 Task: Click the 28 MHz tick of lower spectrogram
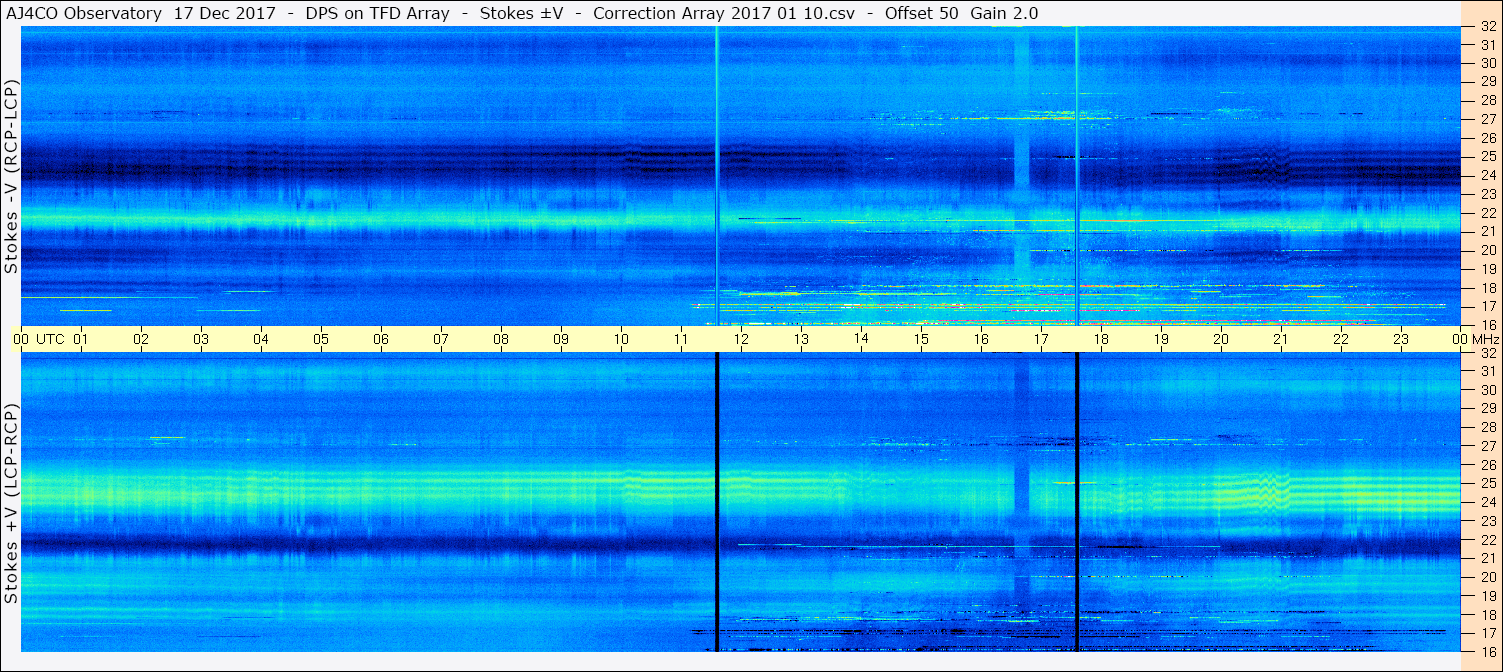(1487, 427)
